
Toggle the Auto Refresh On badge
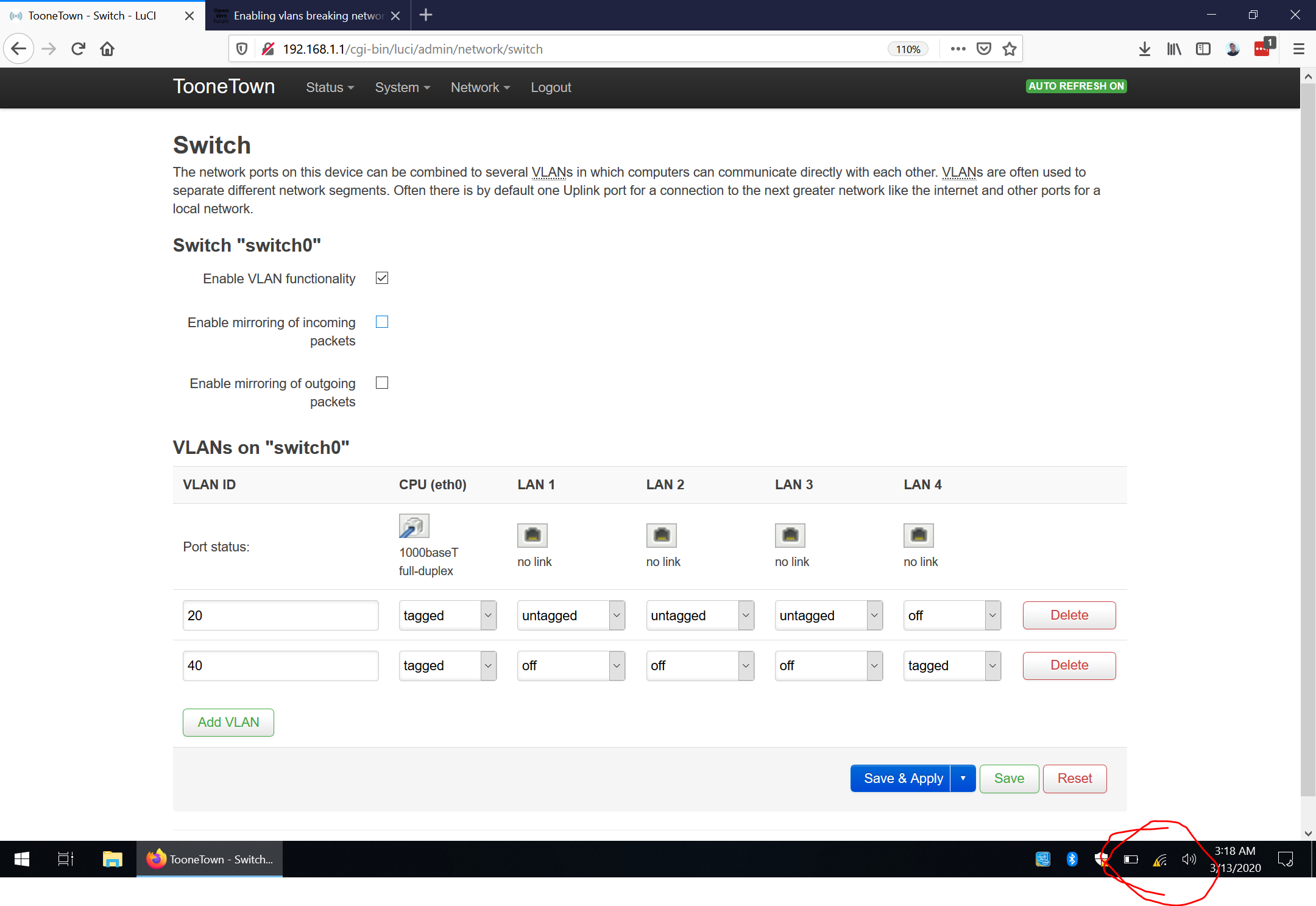point(1076,86)
